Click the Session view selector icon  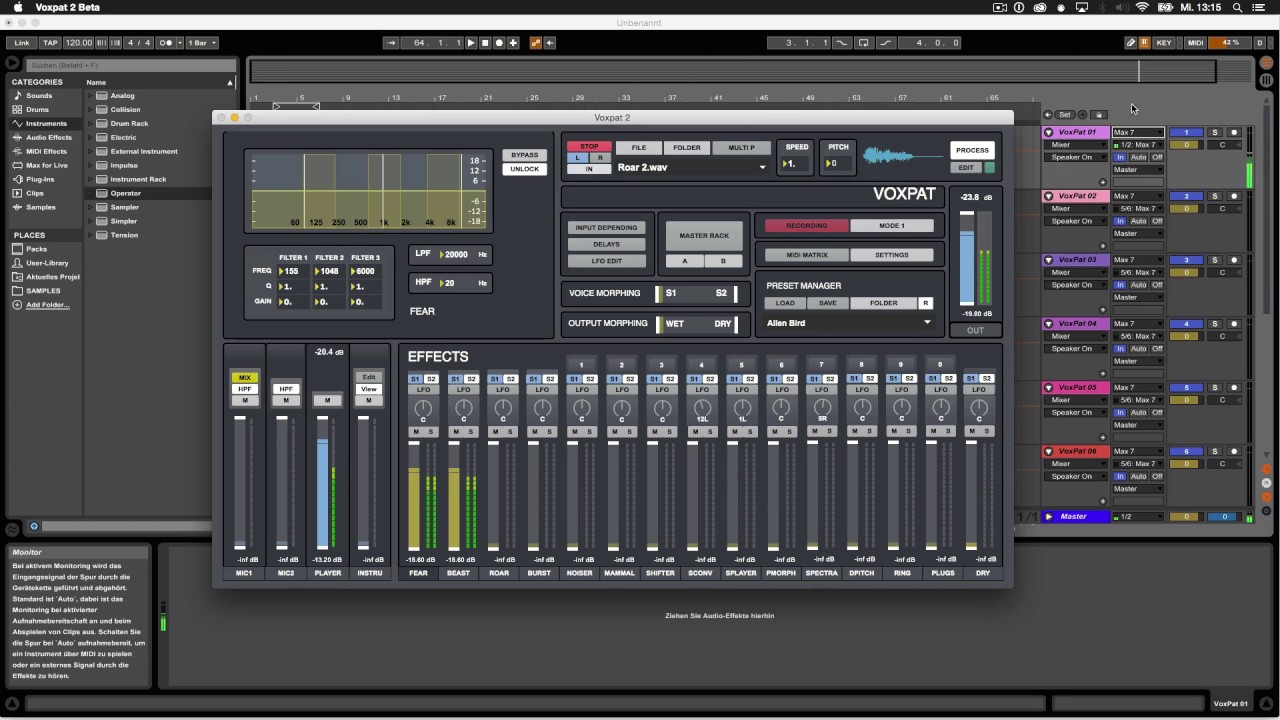tap(1267, 80)
